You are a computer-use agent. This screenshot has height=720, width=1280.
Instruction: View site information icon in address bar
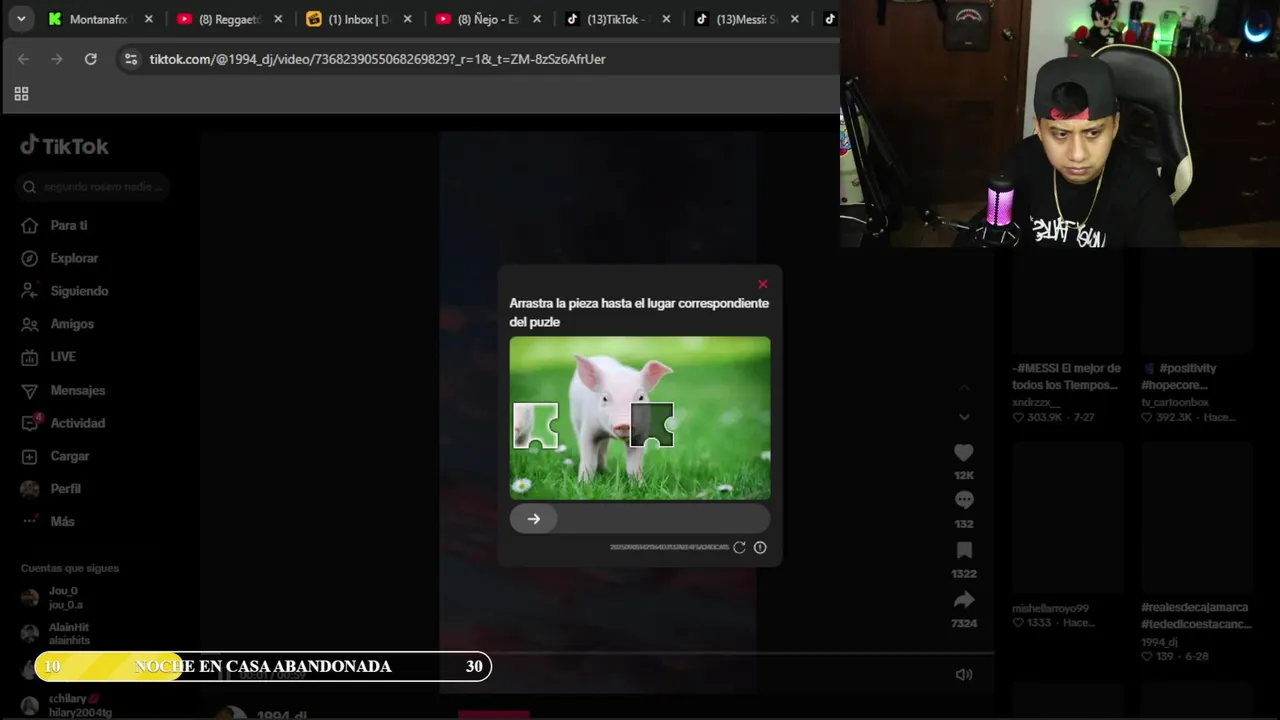pos(130,59)
